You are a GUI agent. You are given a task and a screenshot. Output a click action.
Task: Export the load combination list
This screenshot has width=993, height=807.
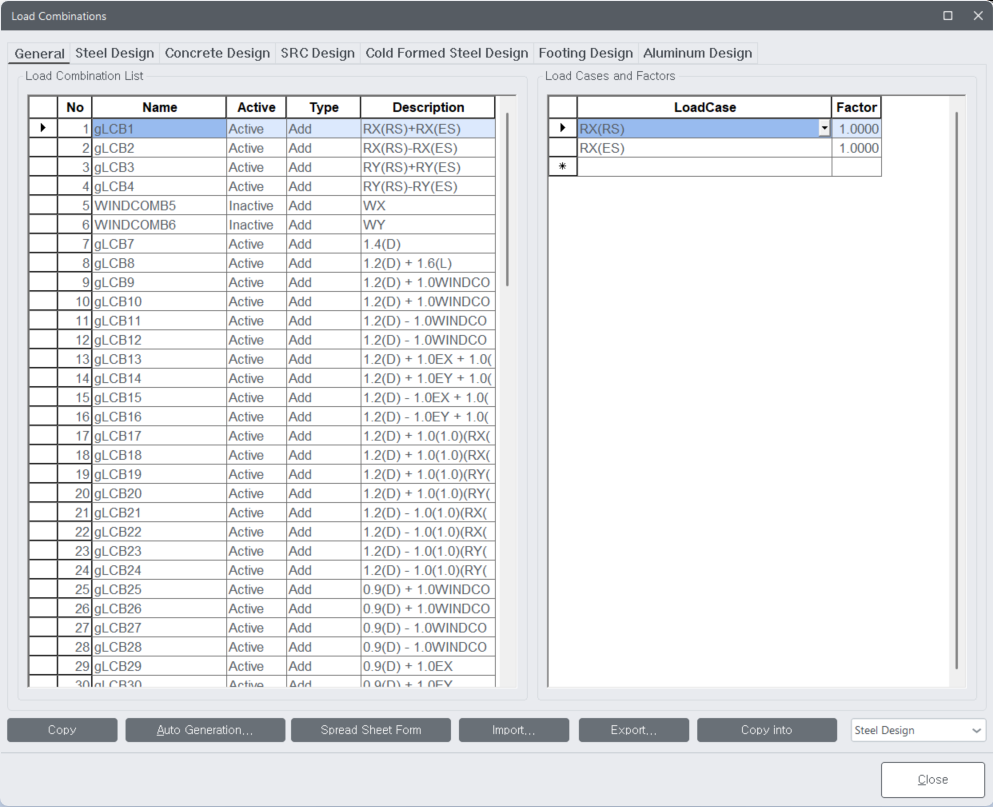tap(633, 730)
